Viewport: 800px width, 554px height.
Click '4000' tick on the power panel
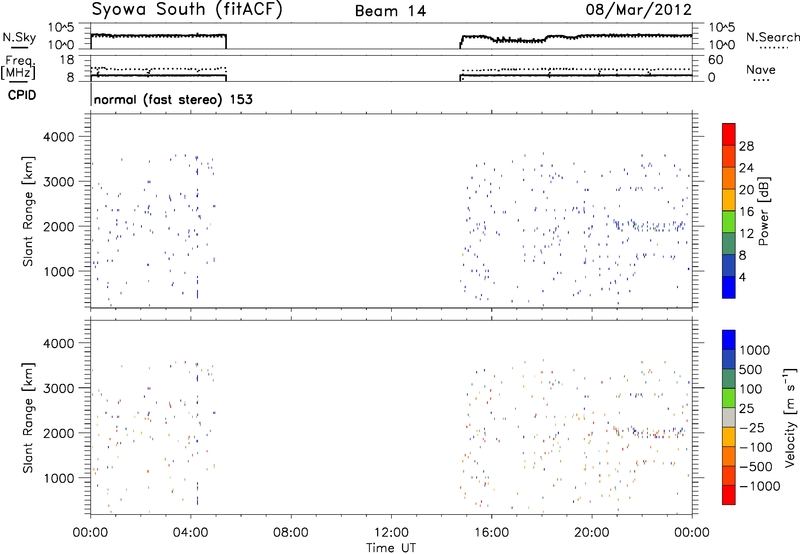(58, 137)
